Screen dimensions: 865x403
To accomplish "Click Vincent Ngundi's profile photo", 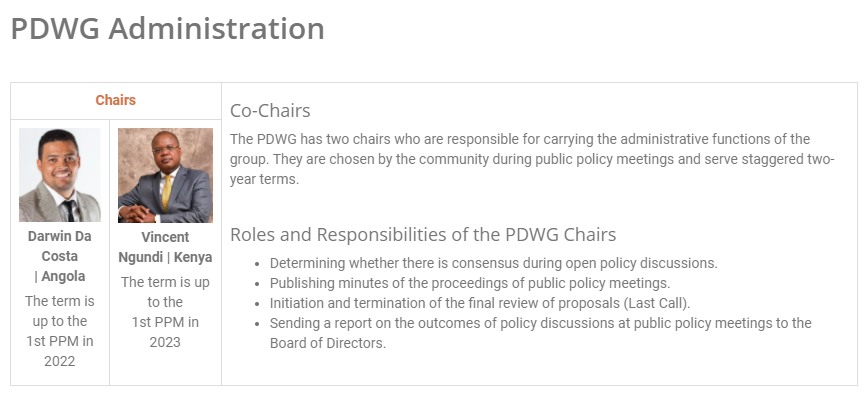I will (165, 175).
